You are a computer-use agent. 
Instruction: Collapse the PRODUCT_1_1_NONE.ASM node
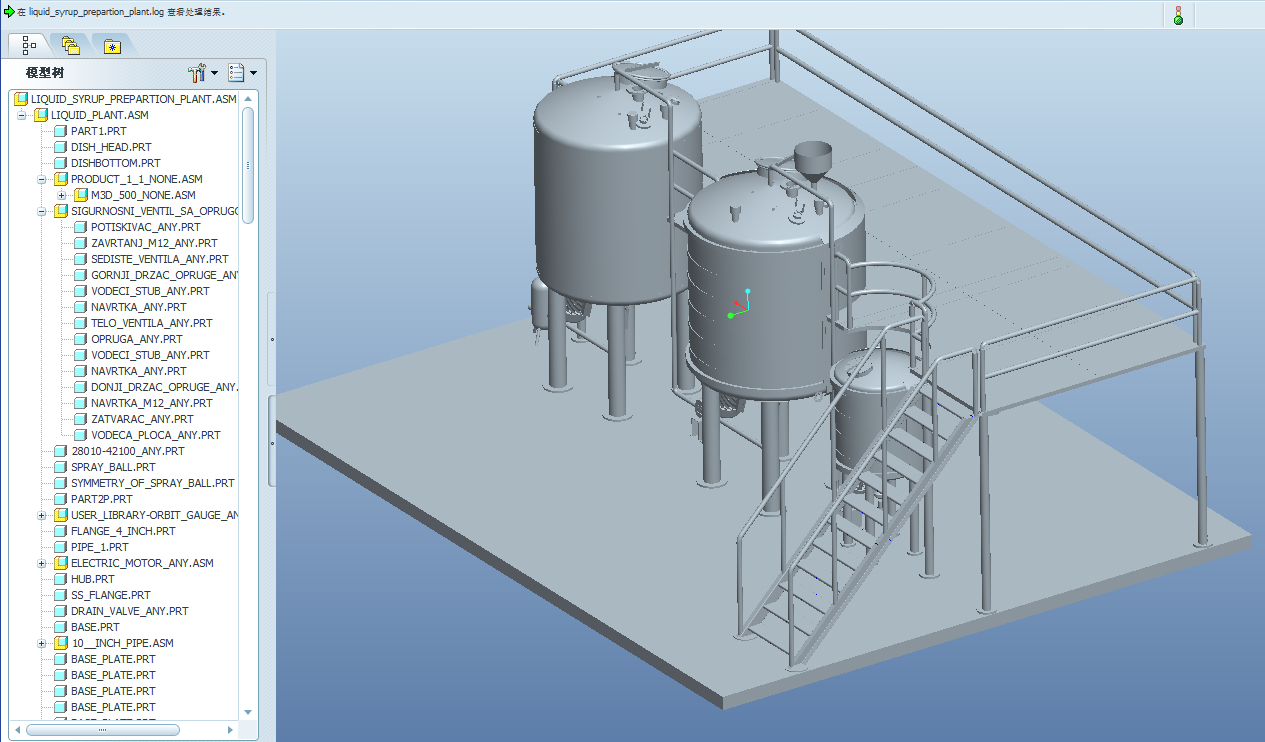[42, 179]
